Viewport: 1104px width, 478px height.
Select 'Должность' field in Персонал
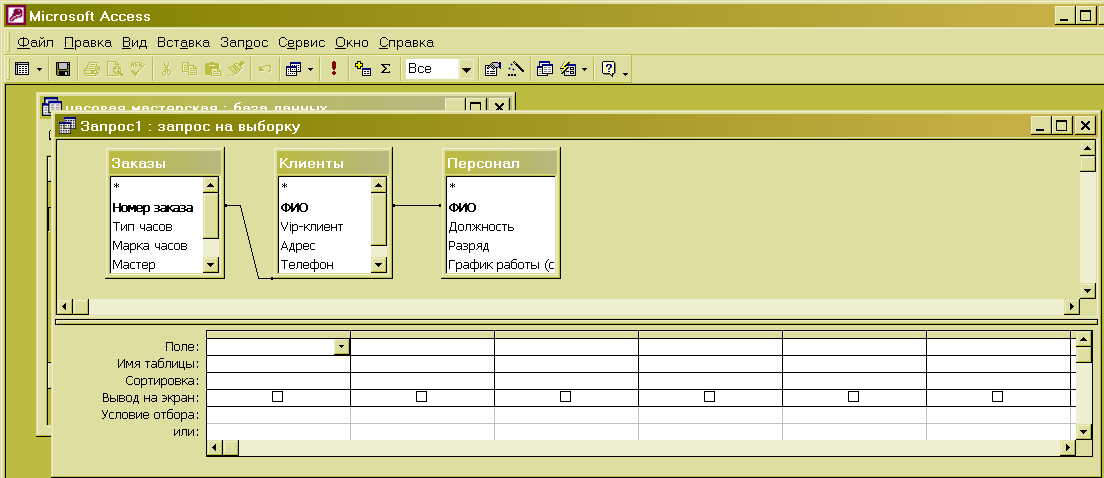(482, 227)
